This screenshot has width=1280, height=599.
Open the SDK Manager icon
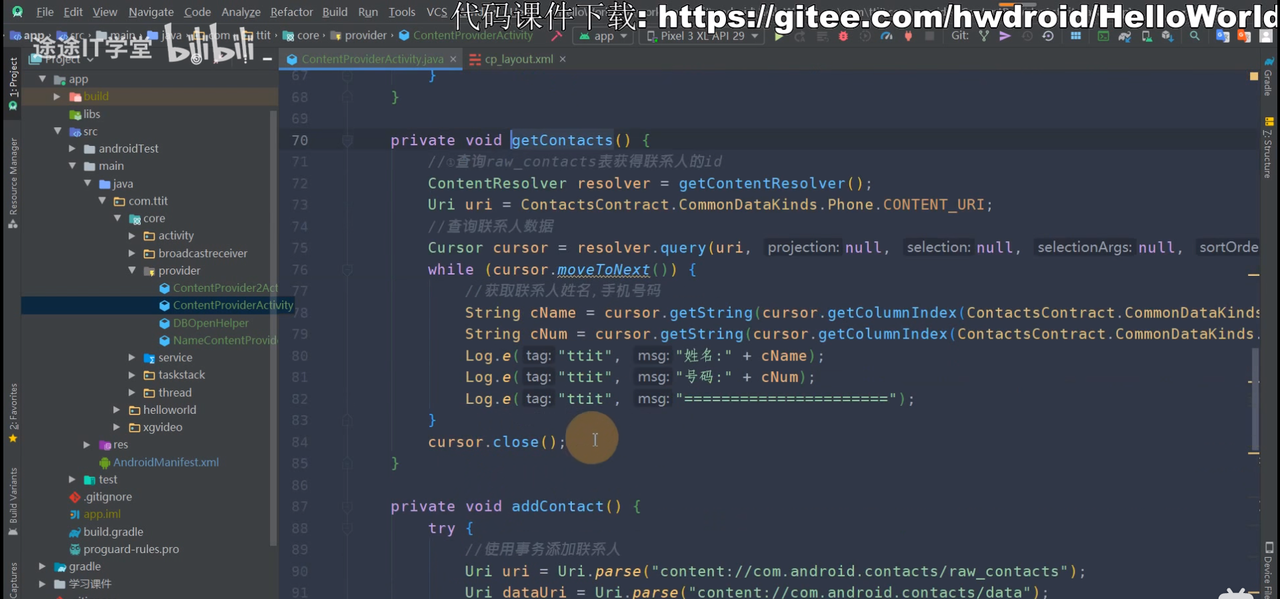point(1167,36)
